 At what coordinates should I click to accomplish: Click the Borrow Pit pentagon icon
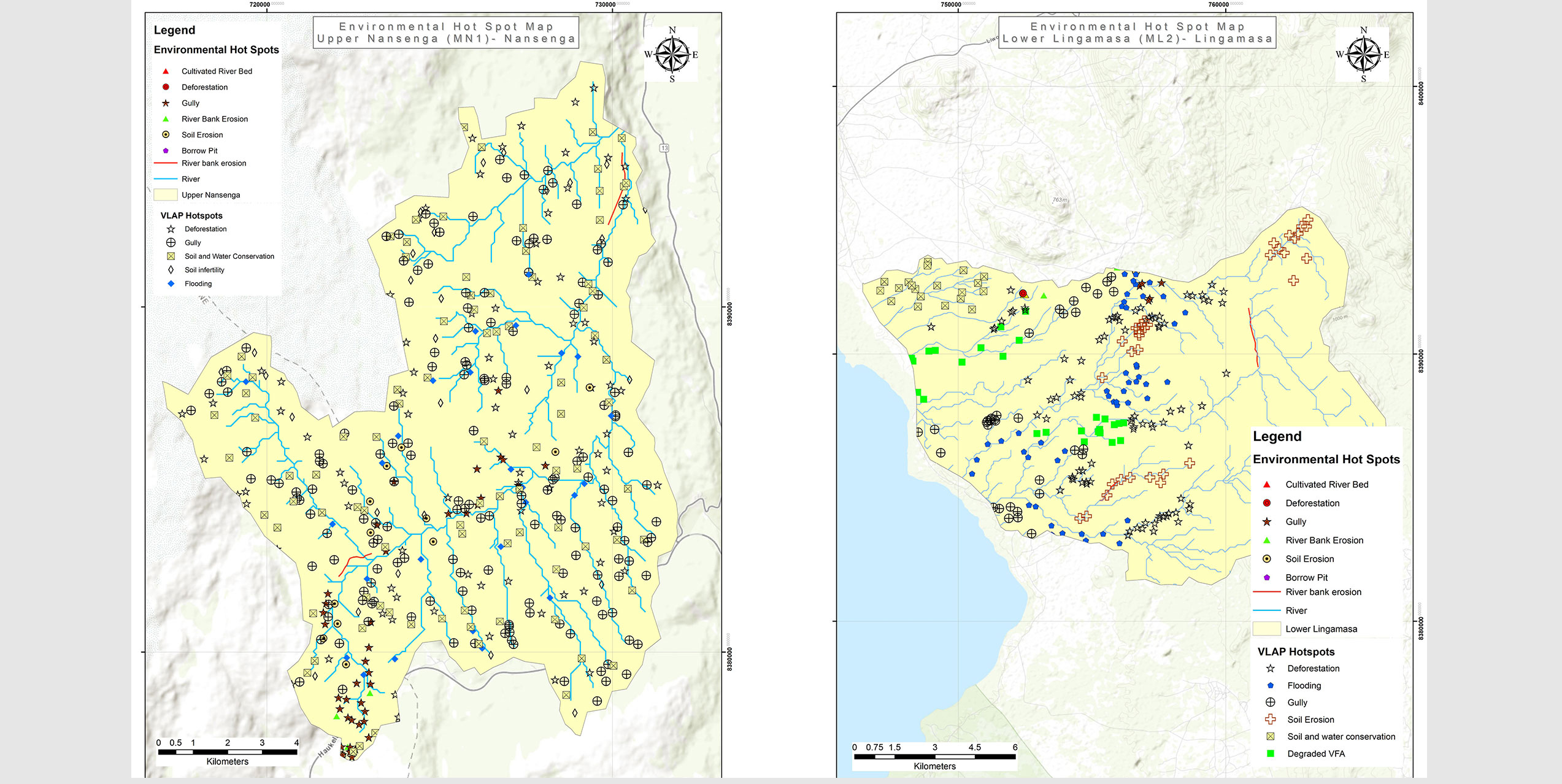tap(164, 150)
